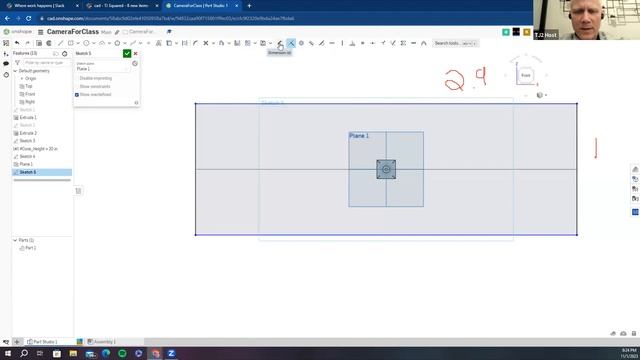Switch to the Part Studio 1 tab
Screen dimensions: 640x360
click(x=42, y=342)
